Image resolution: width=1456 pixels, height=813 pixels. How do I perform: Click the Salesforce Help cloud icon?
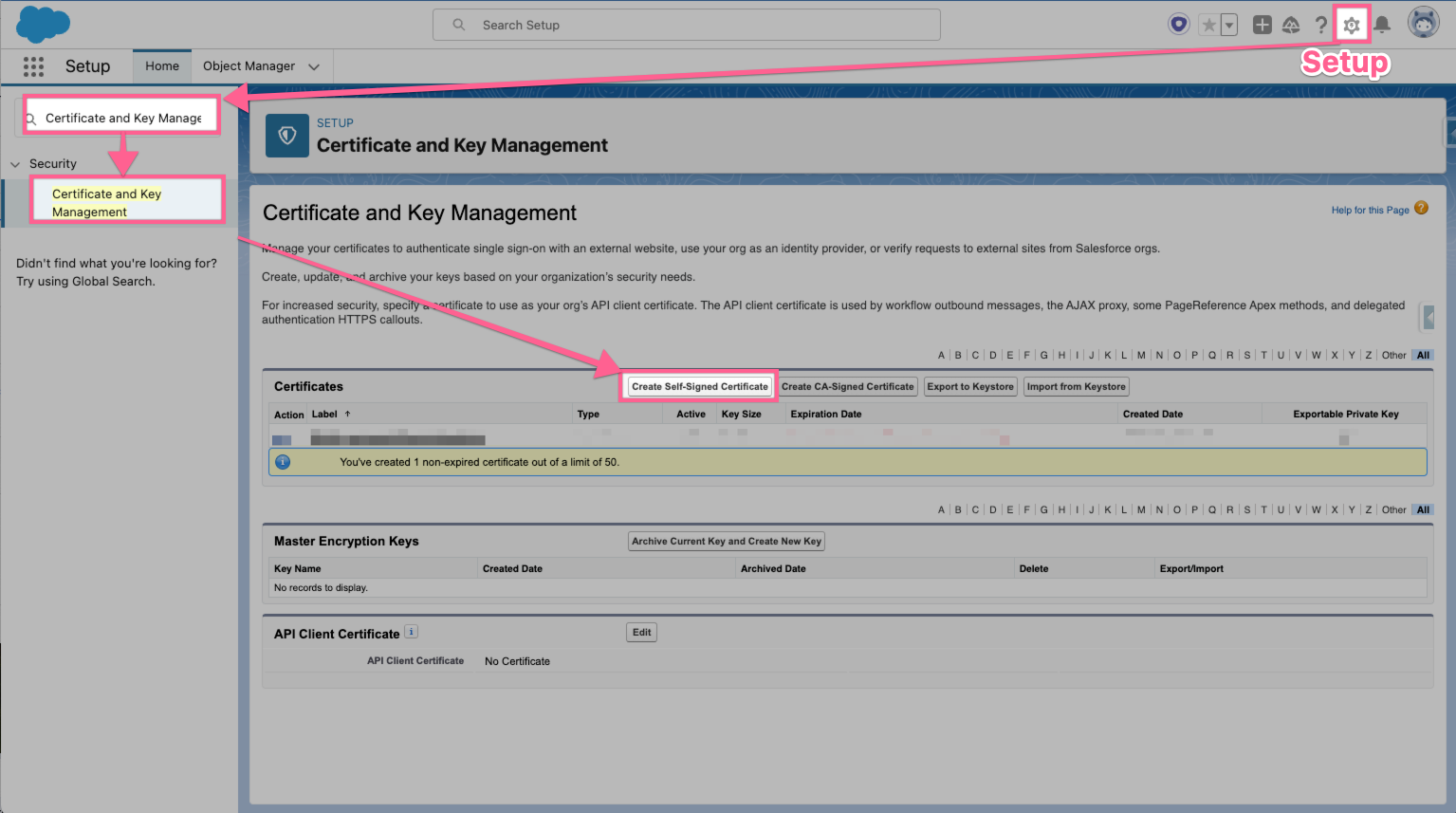pyautogui.click(x=1291, y=24)
